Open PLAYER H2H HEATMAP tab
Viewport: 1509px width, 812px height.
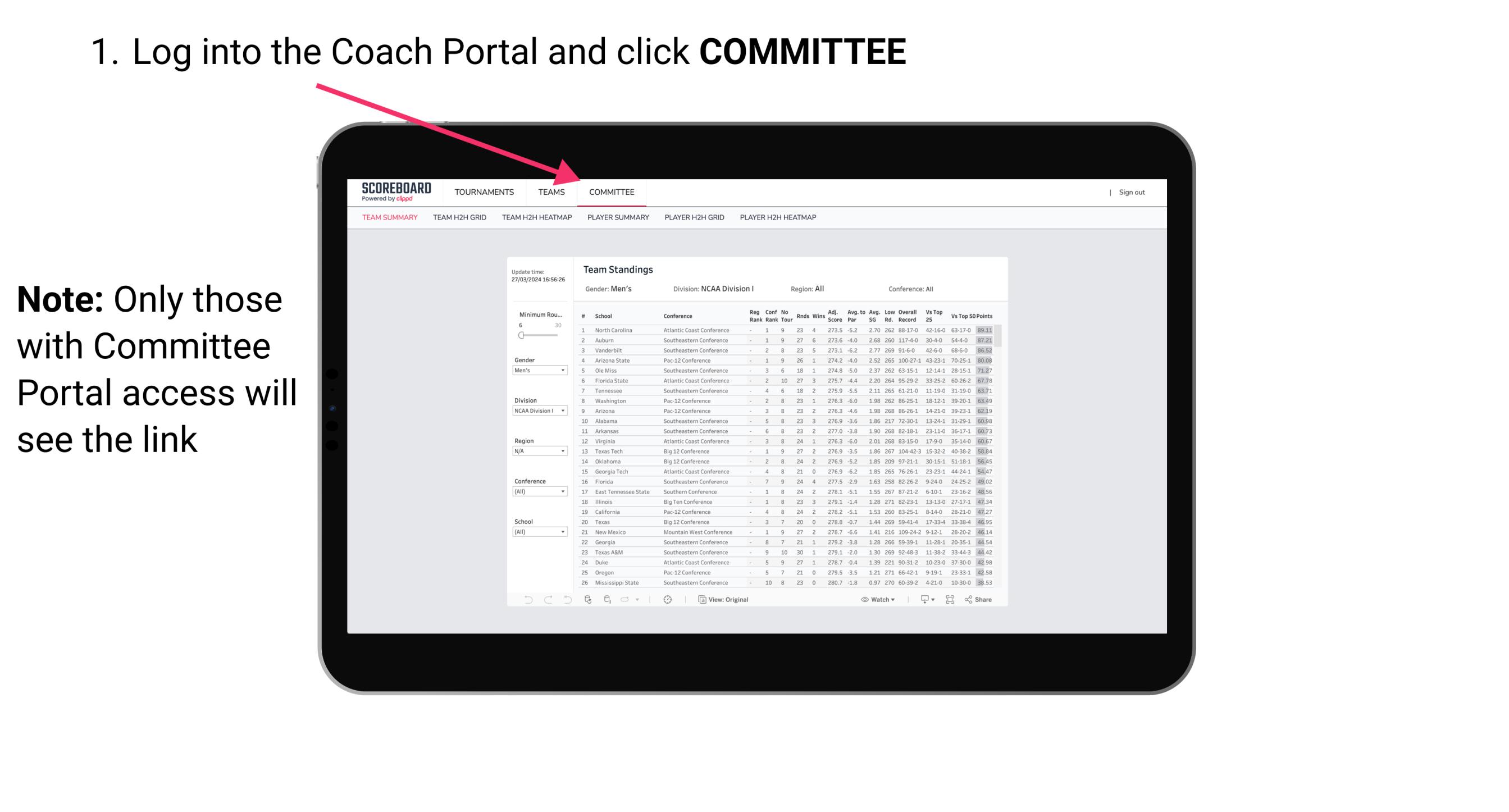(779, 217)
